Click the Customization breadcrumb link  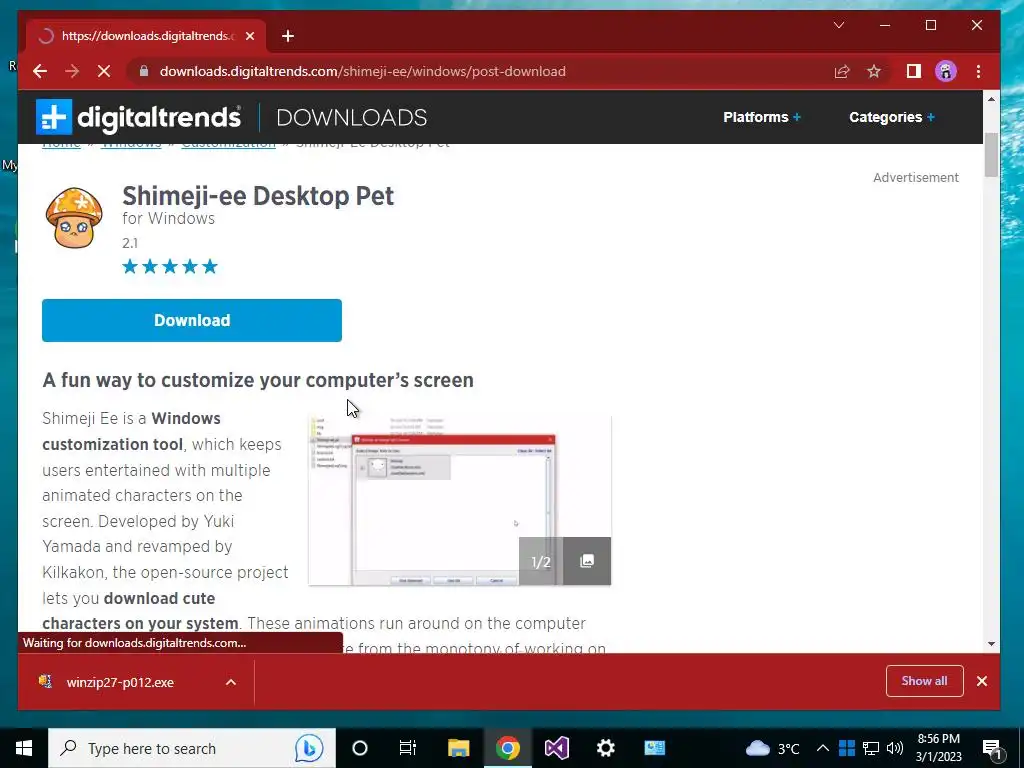tap(229, 144)
